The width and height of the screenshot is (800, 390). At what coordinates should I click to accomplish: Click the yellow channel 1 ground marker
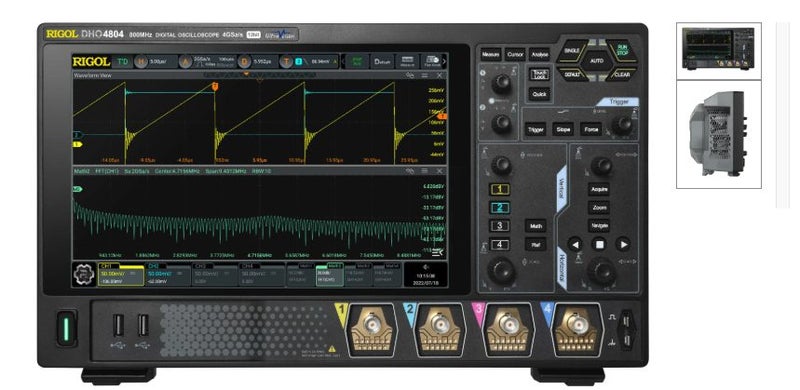click(77, 144)
